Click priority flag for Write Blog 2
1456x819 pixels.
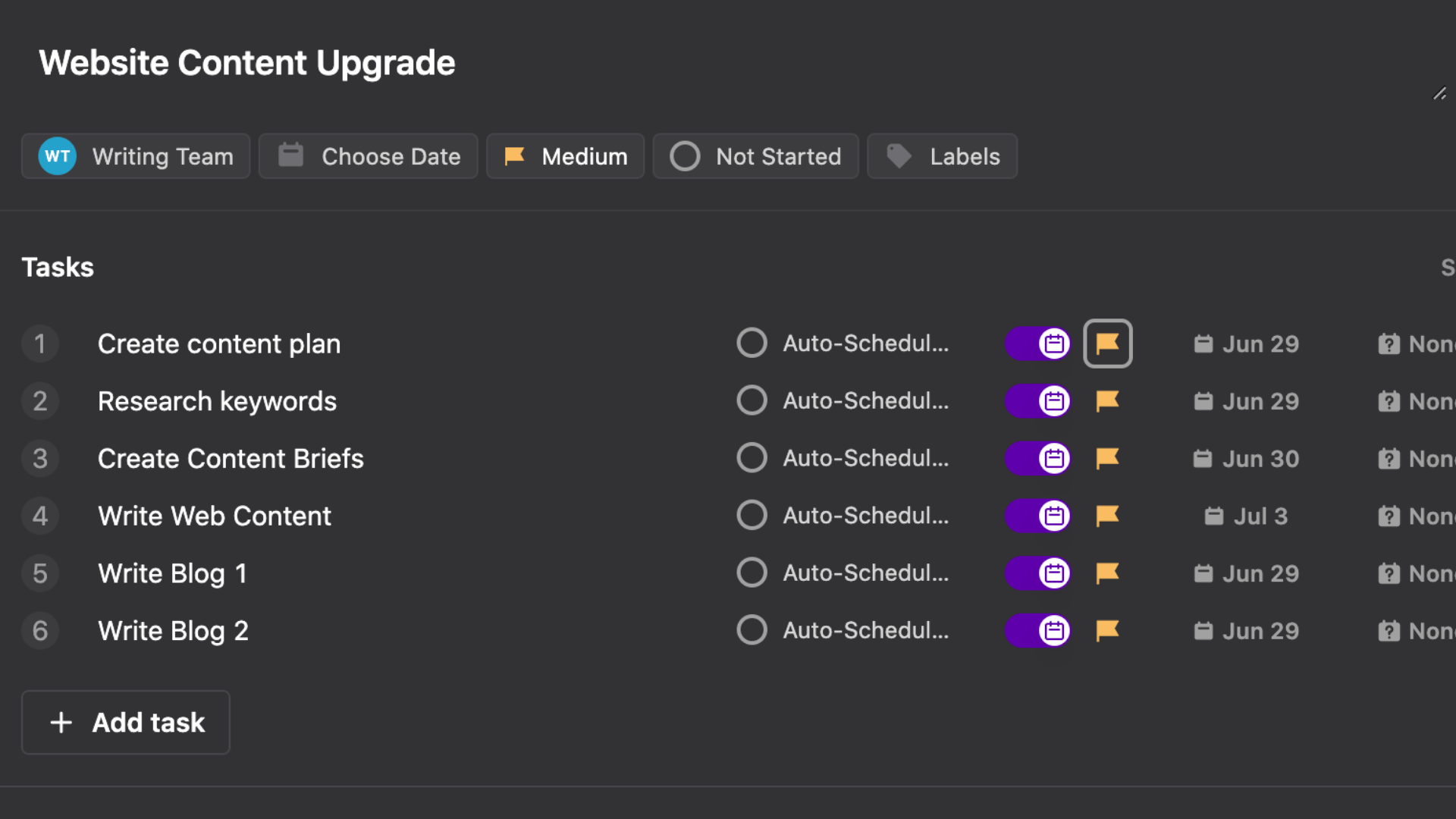coord(1107,630)
